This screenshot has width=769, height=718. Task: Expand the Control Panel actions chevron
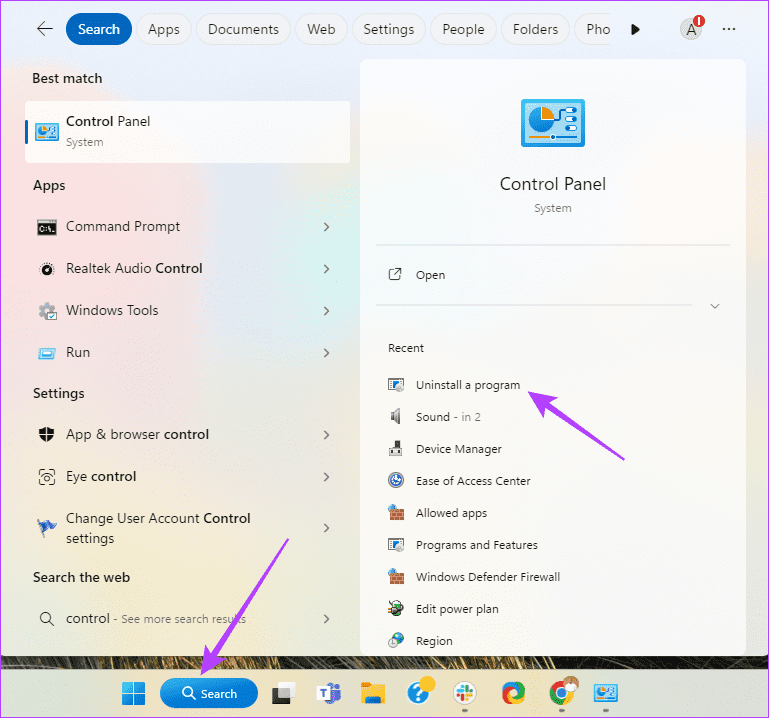pyautogui.click(x=714, y=306)
